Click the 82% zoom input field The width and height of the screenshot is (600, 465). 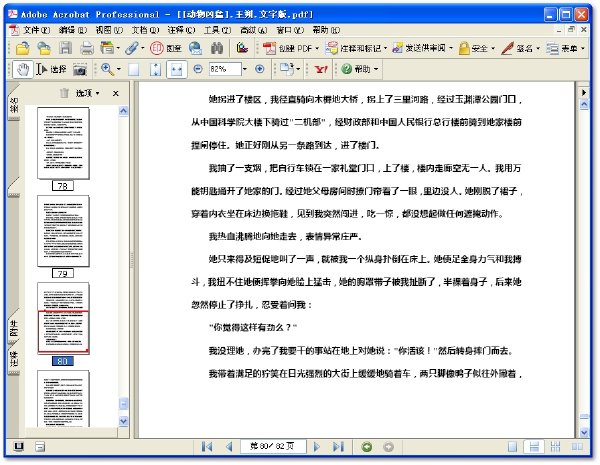point(225,69)
